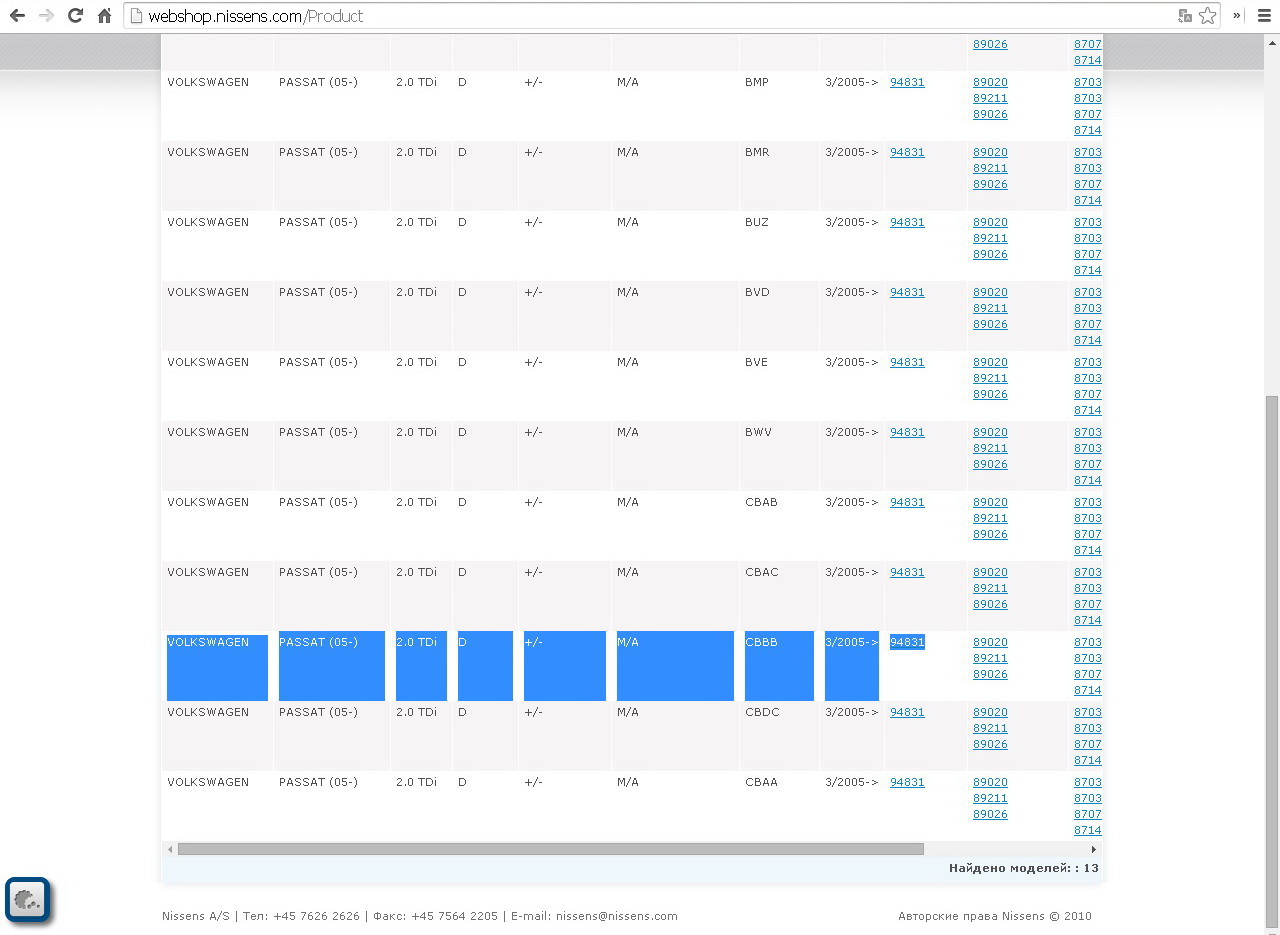Open link 94831 in the BVE row
This screenshot has width=1280, height=935.
coord(907,362)
